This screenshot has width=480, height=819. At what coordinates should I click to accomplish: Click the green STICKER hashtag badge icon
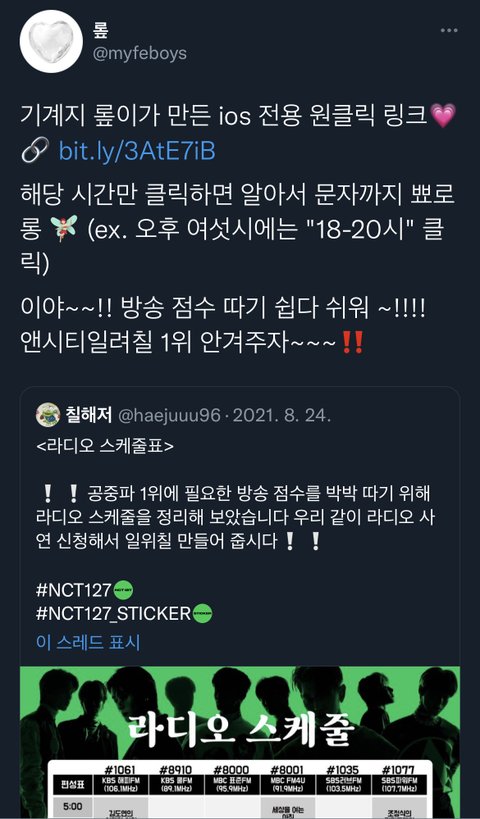[x=202, y=613]
